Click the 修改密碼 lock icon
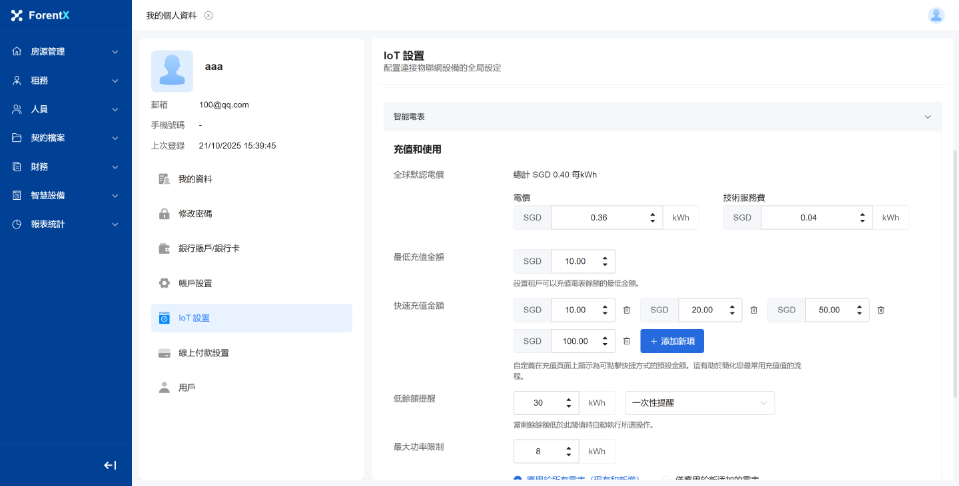 pyautogui.click(x=164, y=214)
